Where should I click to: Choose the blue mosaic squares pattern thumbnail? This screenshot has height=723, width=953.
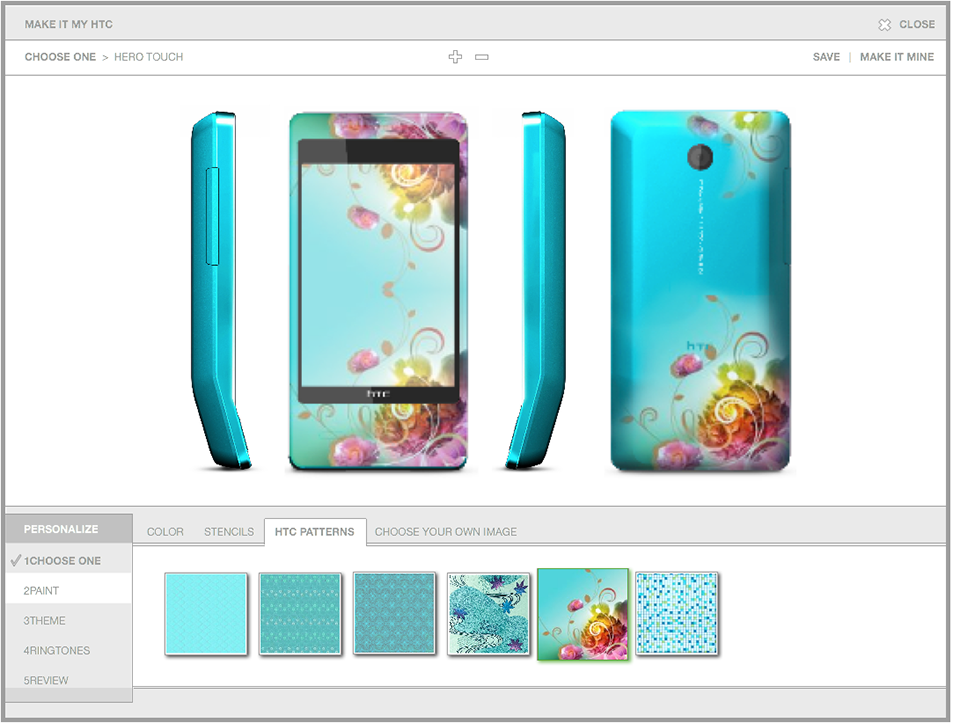[677, 614]
